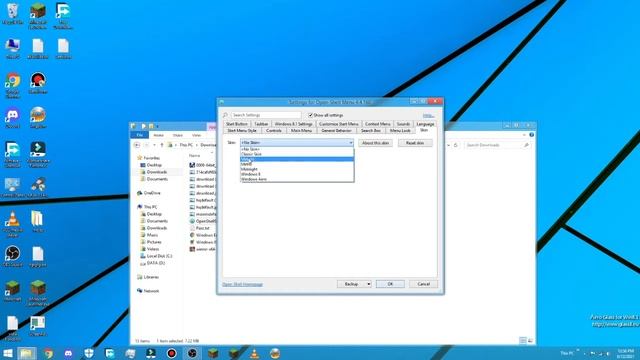Click the Help icon in Explorer window

click(x=531, y=135)
